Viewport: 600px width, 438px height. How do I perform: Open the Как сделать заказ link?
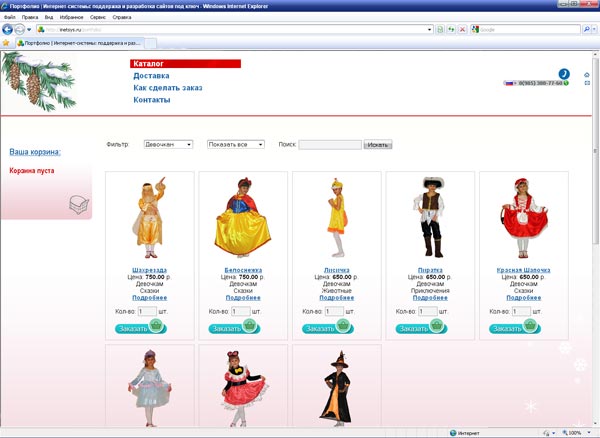coord(168,88)
